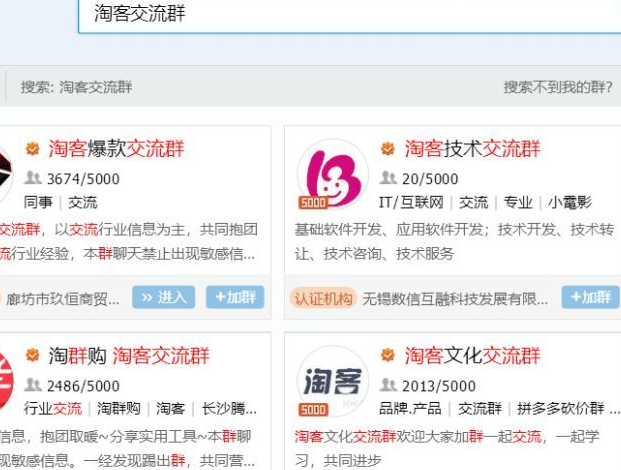The height and width of the screenshot is (470, 621).
Task: Click member count 20/5000
Action: [x=430, y=179]
